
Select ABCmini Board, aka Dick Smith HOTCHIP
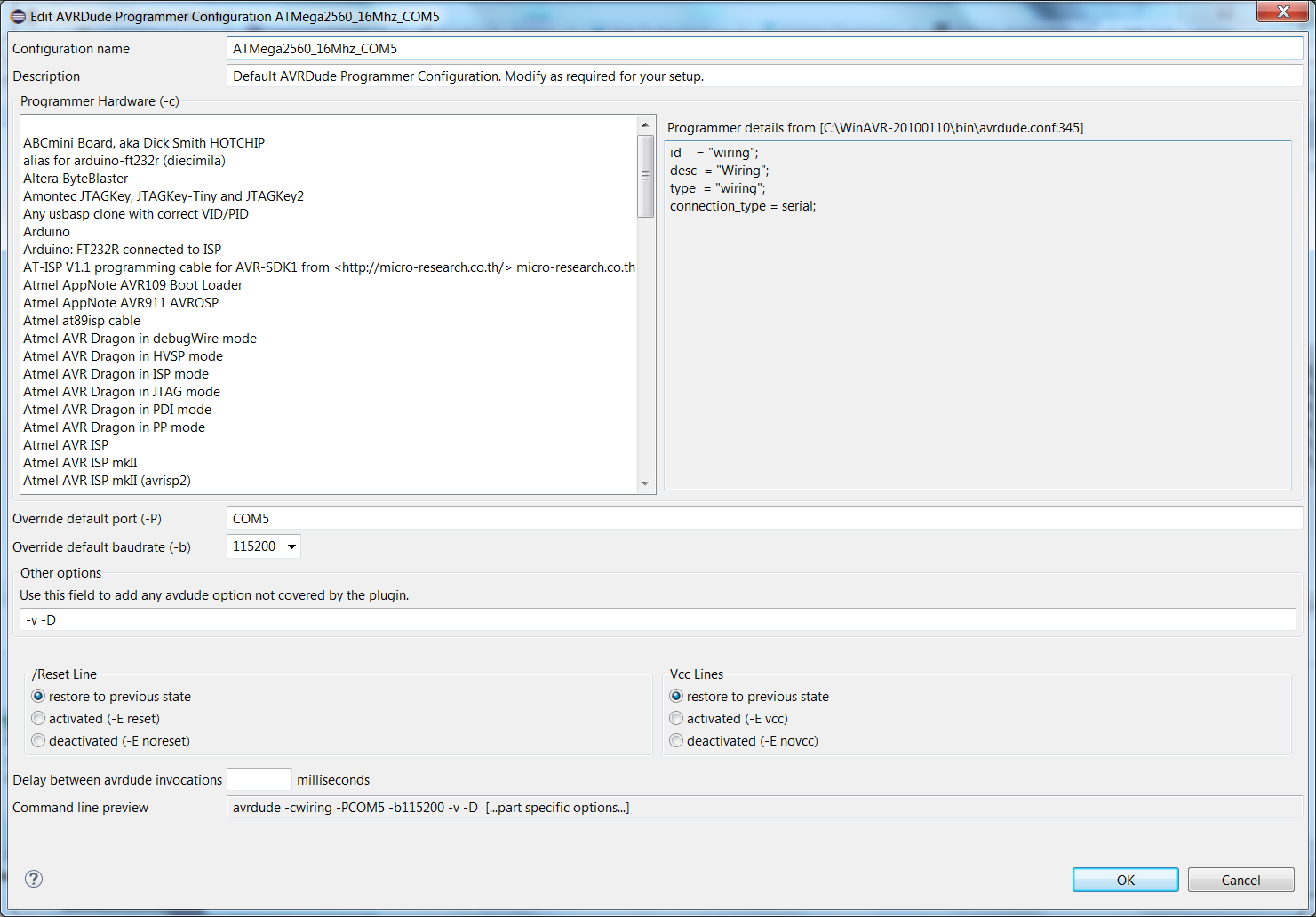pos(144,143)
